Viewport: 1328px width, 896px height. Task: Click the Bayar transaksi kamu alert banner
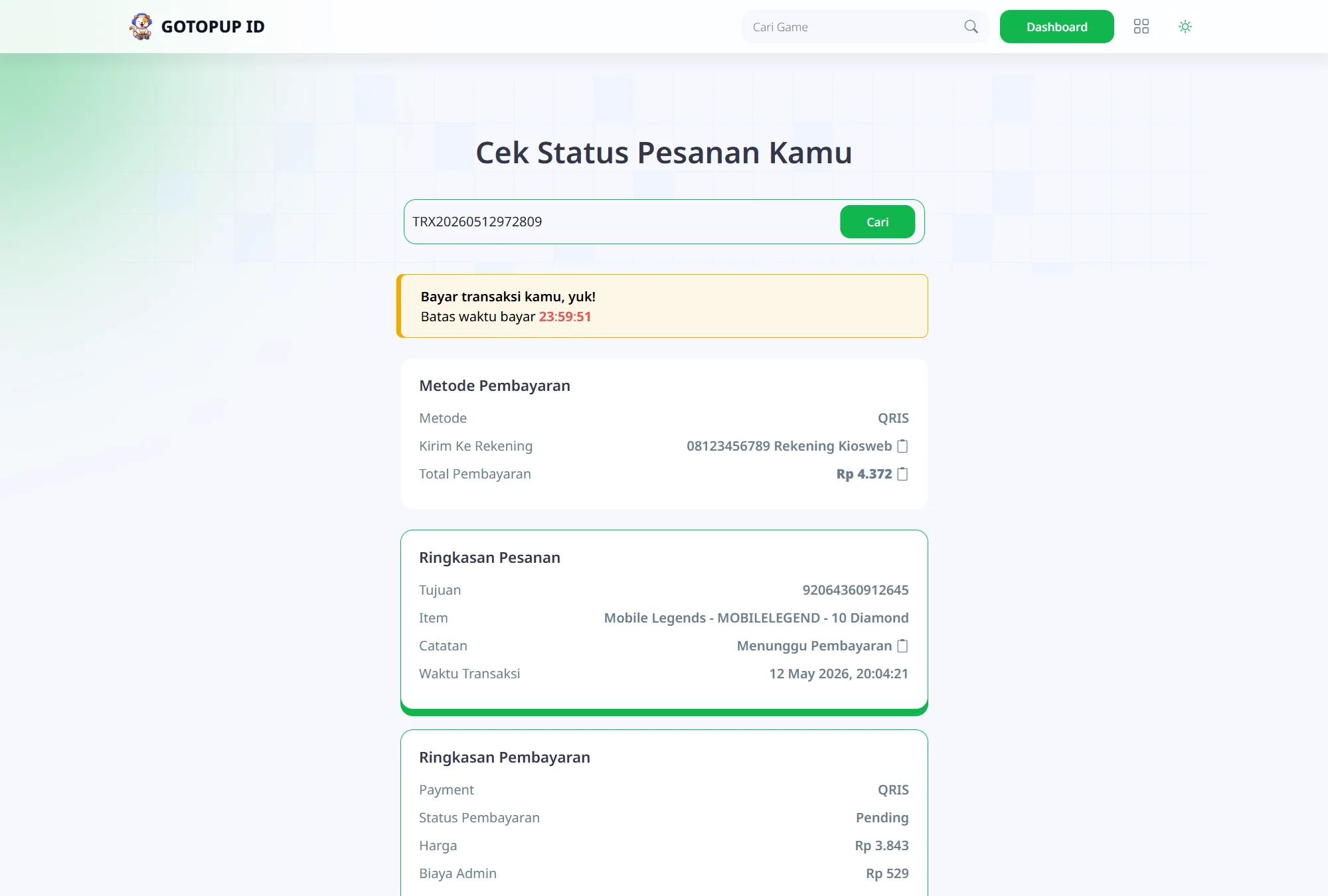[x=662, y=306]
